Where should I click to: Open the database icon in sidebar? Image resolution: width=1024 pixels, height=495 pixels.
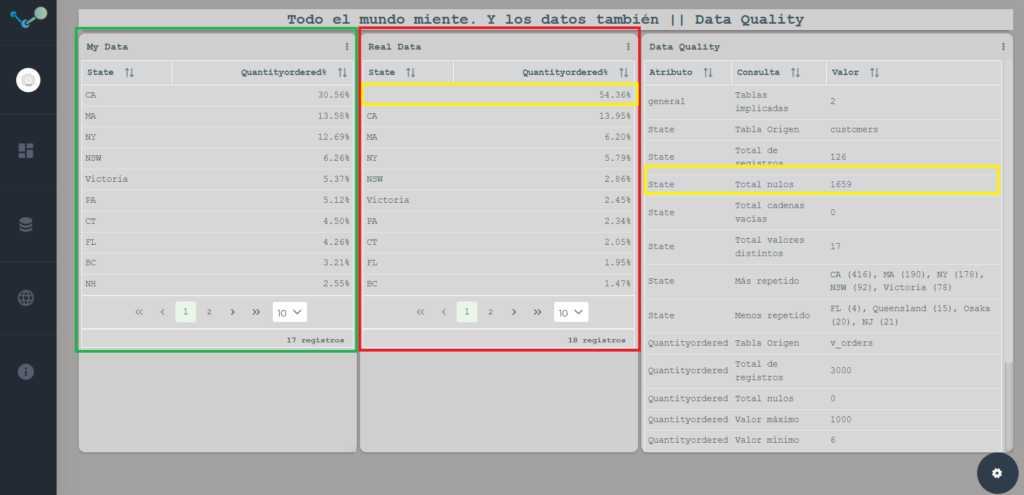click(x=26, y=225)
